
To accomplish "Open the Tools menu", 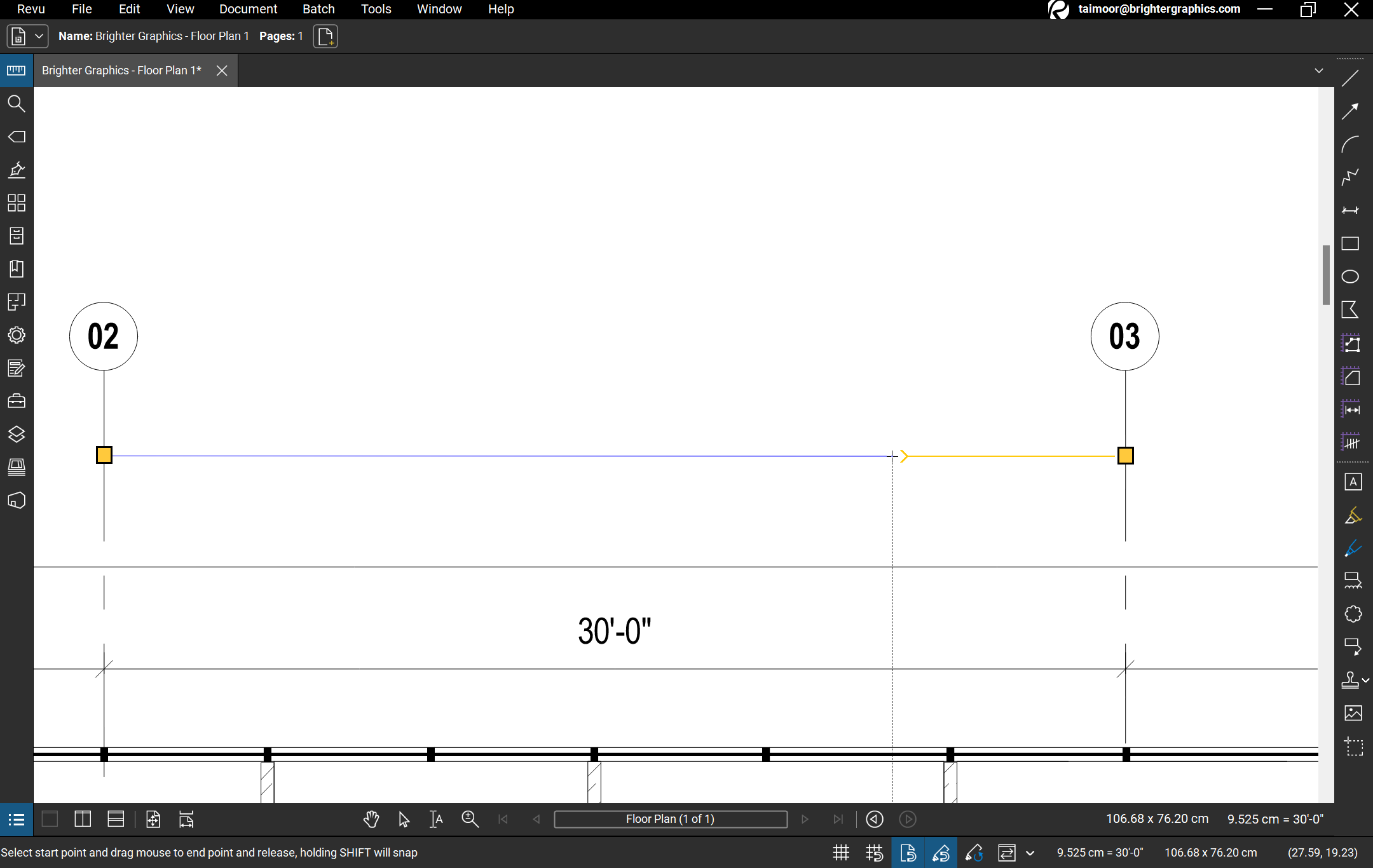I will [376, 9].
